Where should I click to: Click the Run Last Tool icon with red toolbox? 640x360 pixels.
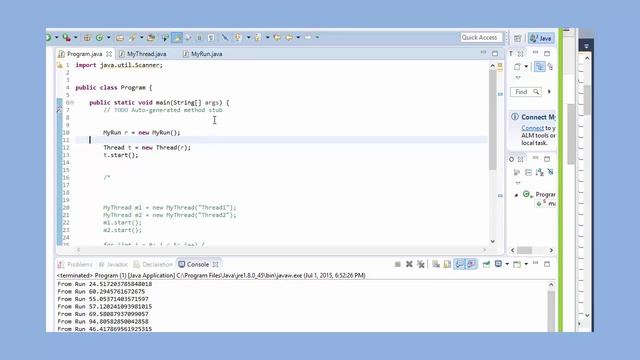(x=67, y=38)
